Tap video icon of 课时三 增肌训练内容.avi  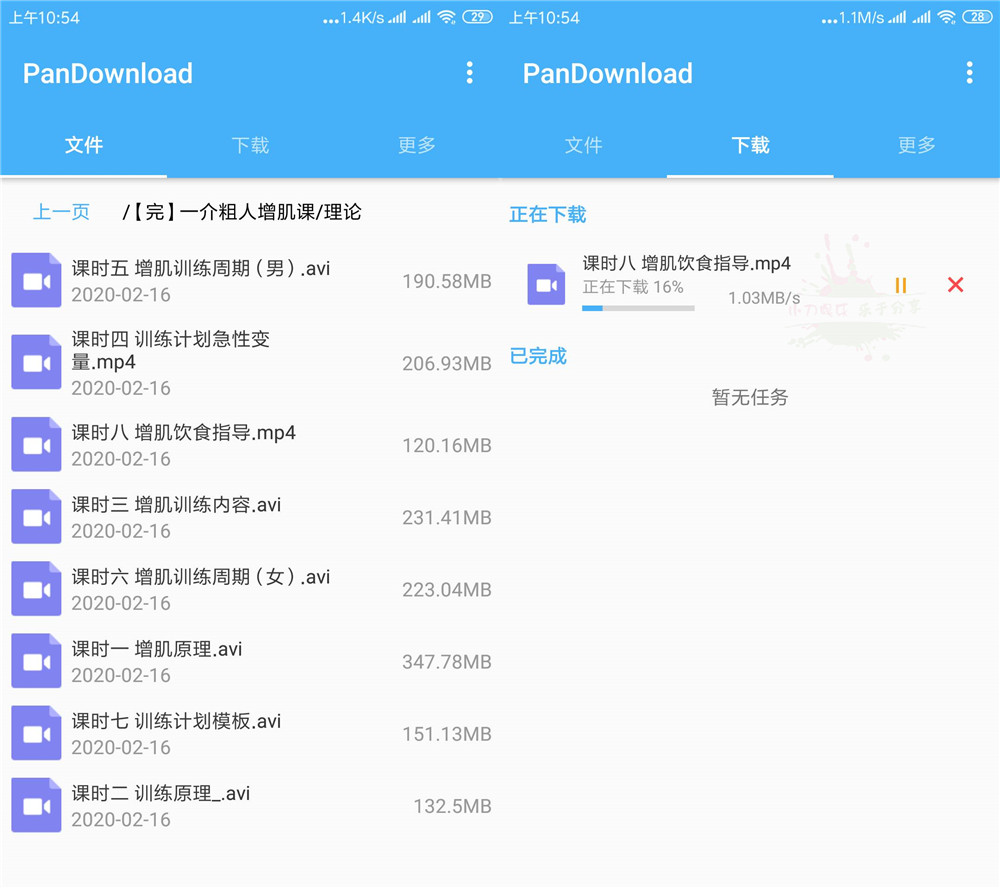pyautogui.click(x=36, y=516)
